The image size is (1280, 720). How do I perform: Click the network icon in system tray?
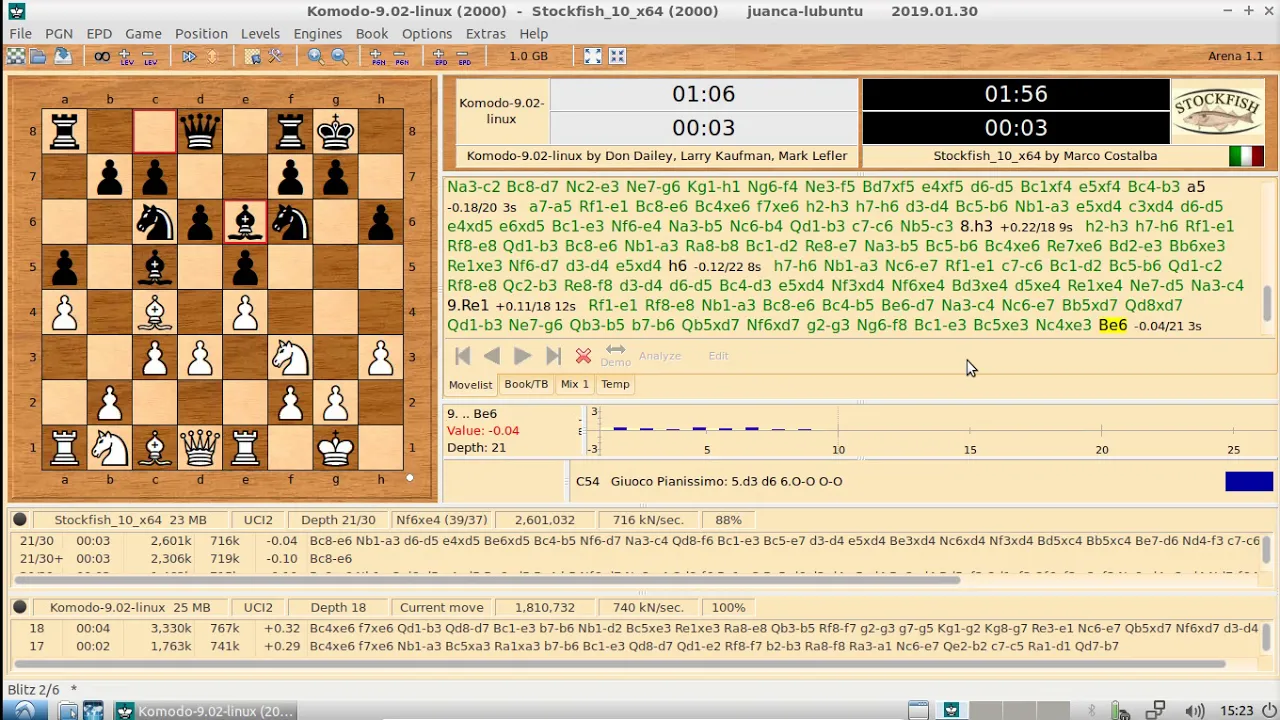pos(1157,711)
